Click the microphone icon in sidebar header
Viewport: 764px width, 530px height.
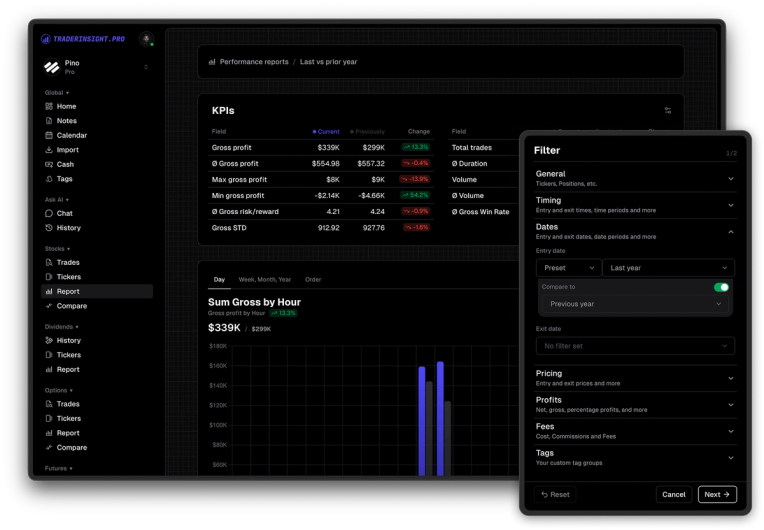[x=146, y=38]
